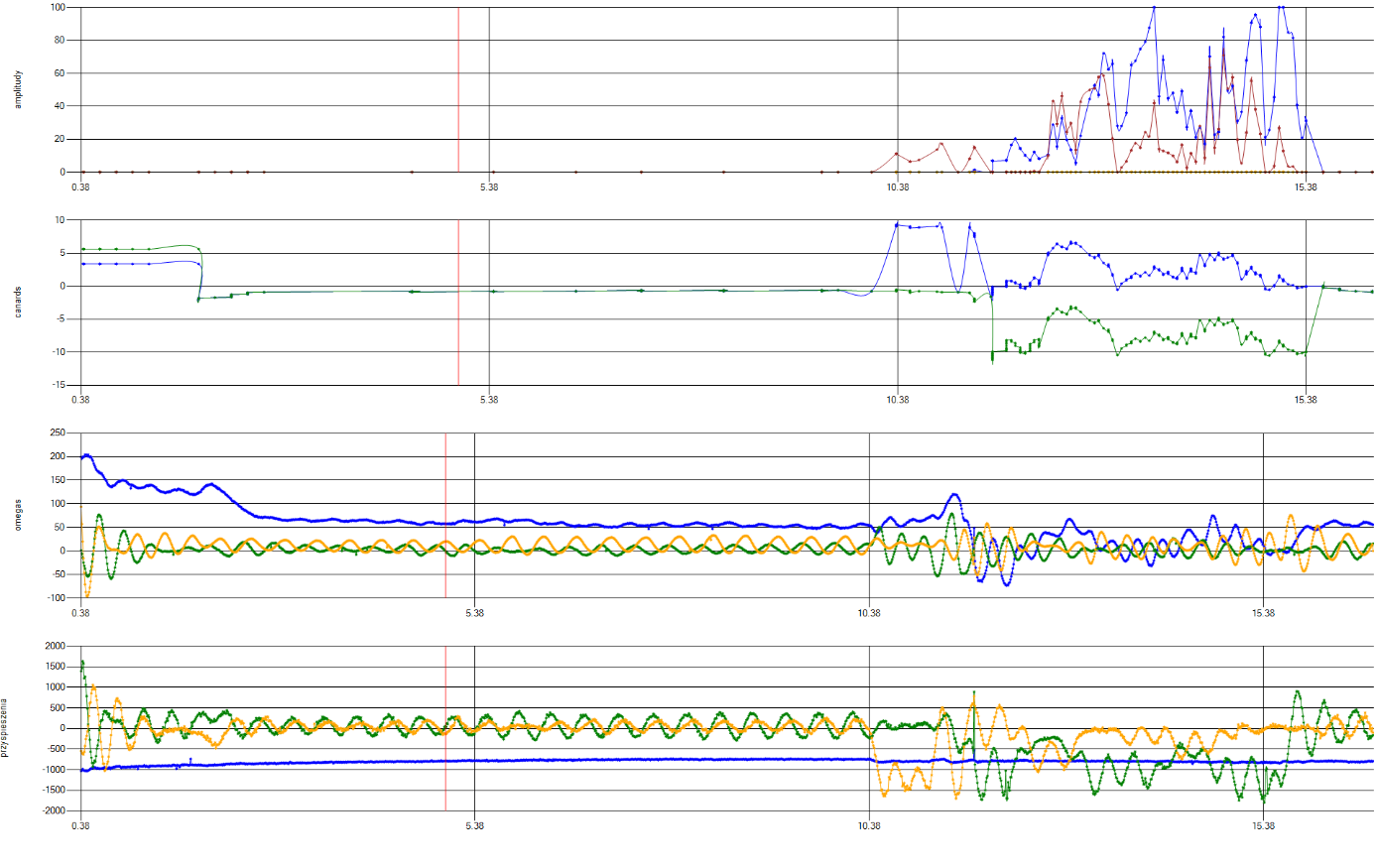This screenshot has height=868, width=1377.
Task: Click the -2000 y-axis value in przyspieszenia chart
Action: pyautogui.click(x=53, y=810)
